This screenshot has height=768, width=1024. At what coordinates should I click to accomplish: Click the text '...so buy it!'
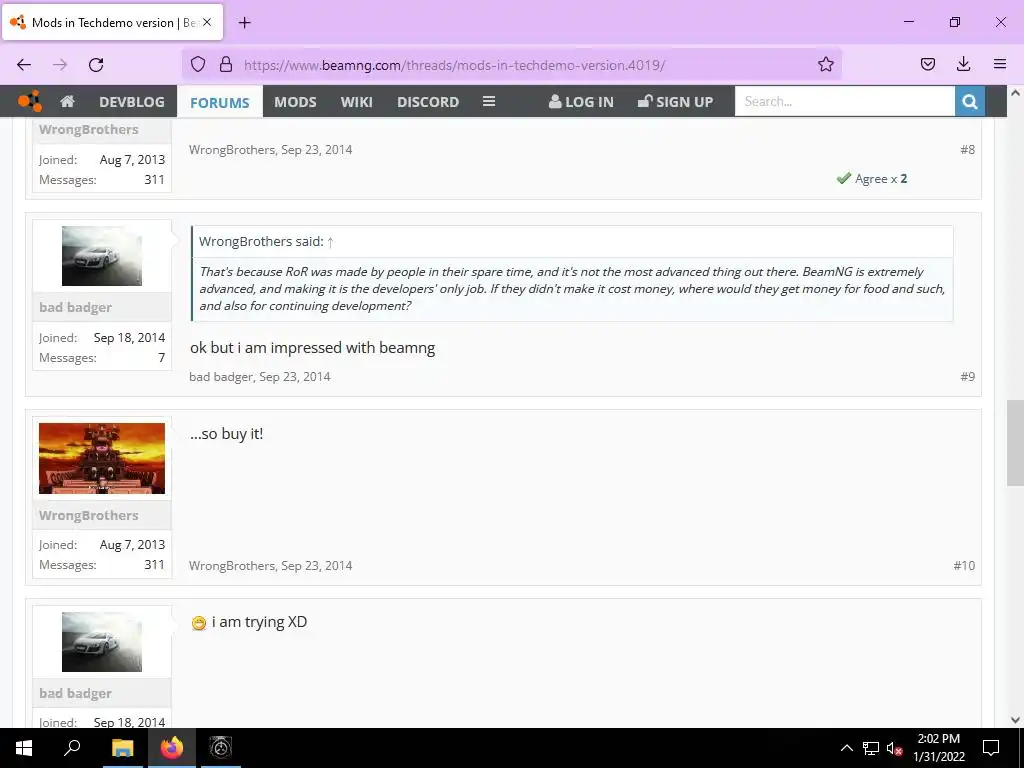point(227,434)
